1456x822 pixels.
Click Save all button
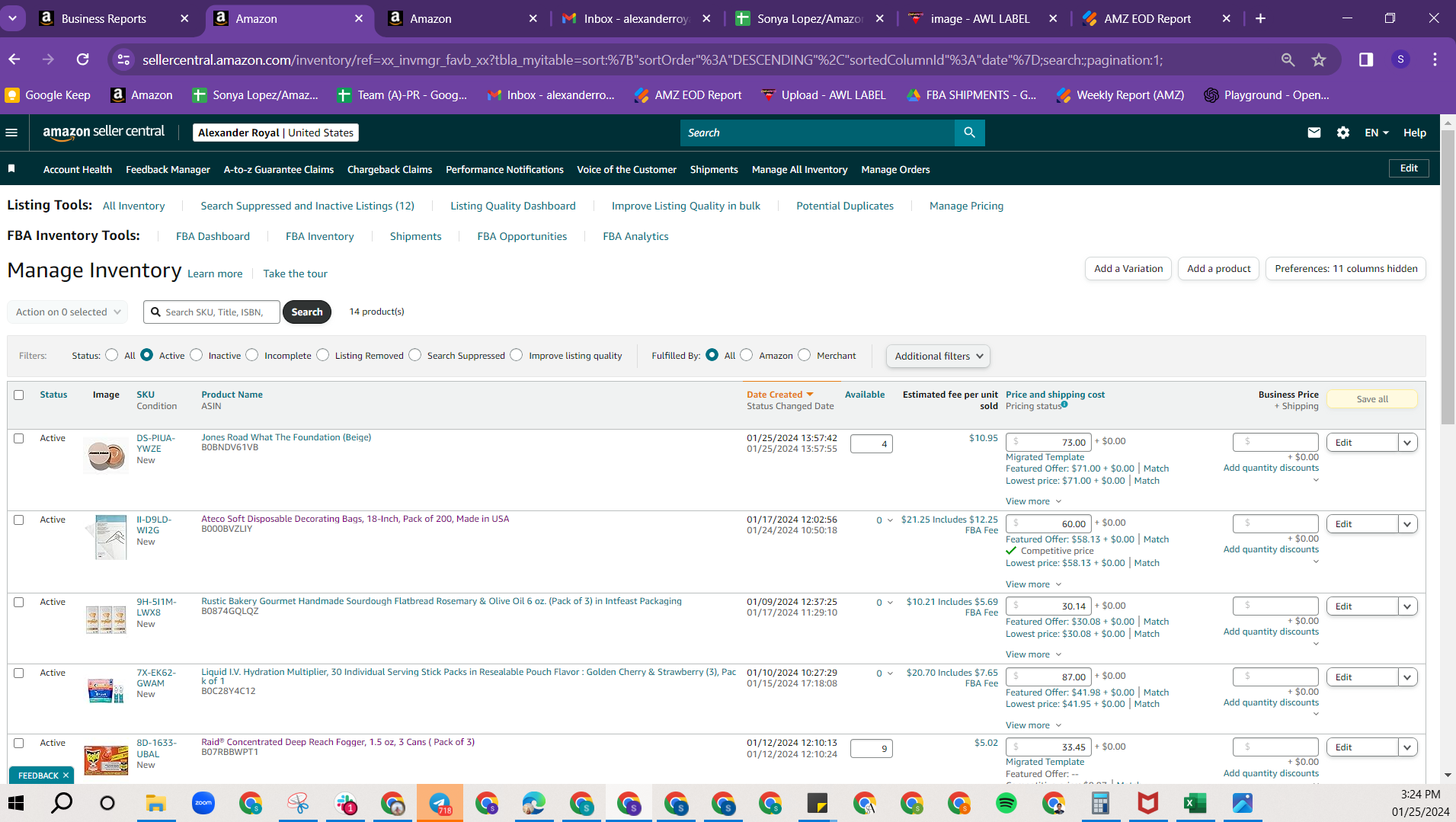point(1372,399)
